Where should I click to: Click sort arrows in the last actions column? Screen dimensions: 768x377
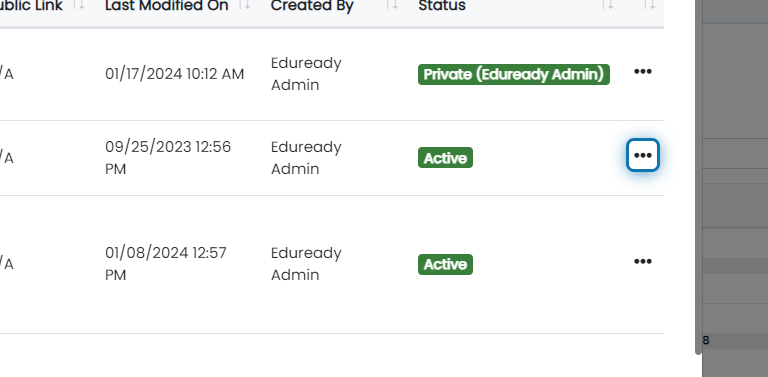pos(649,5)
